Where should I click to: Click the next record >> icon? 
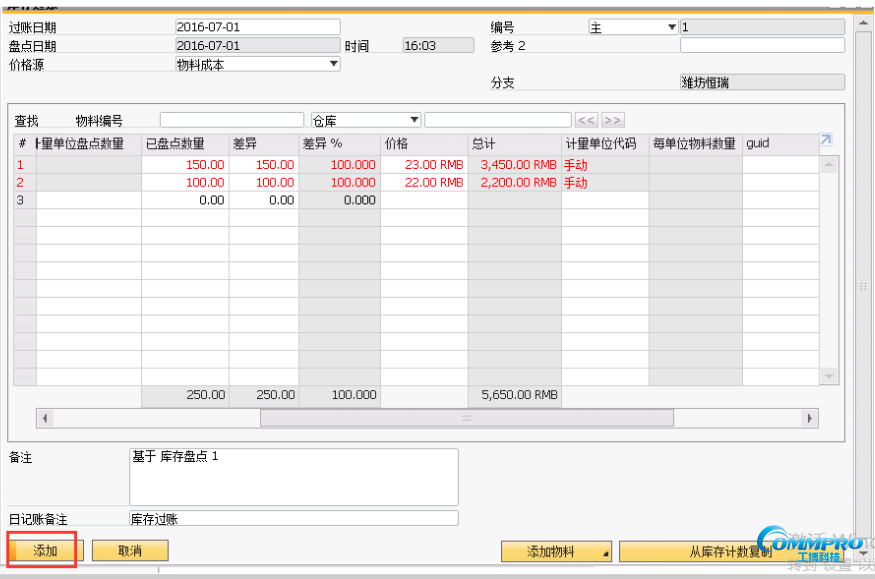[611, 120]
